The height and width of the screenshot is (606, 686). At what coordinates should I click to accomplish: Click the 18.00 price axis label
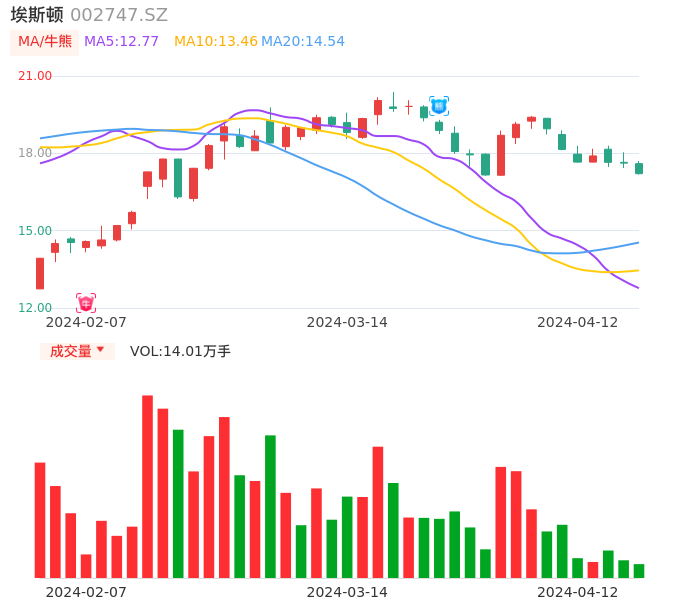[x=35, y=153]
